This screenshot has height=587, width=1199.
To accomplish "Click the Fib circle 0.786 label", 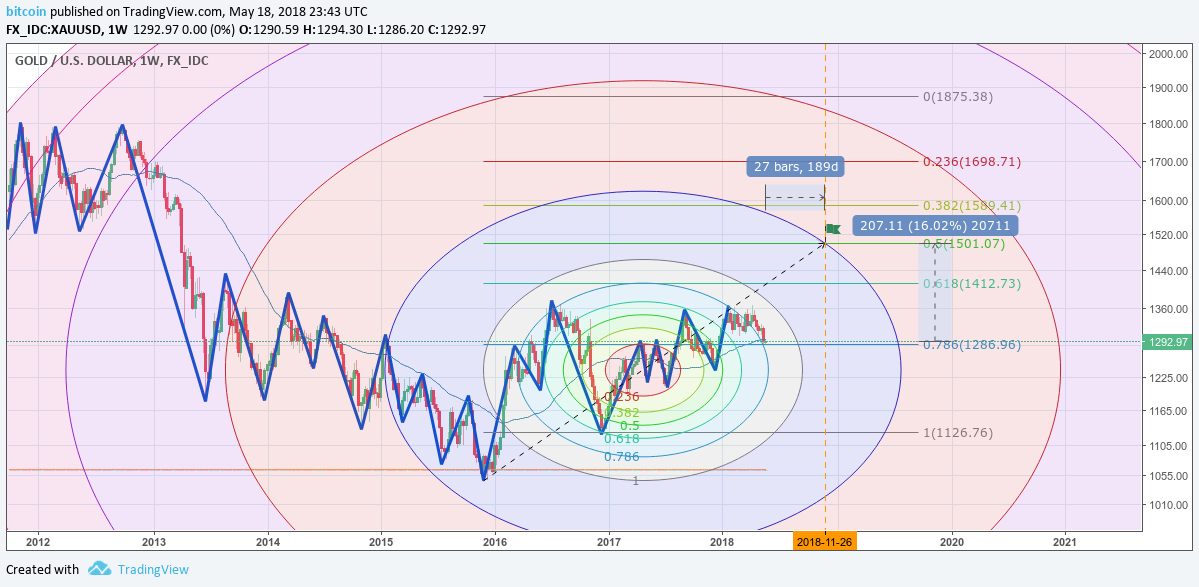I will [622, 457].
